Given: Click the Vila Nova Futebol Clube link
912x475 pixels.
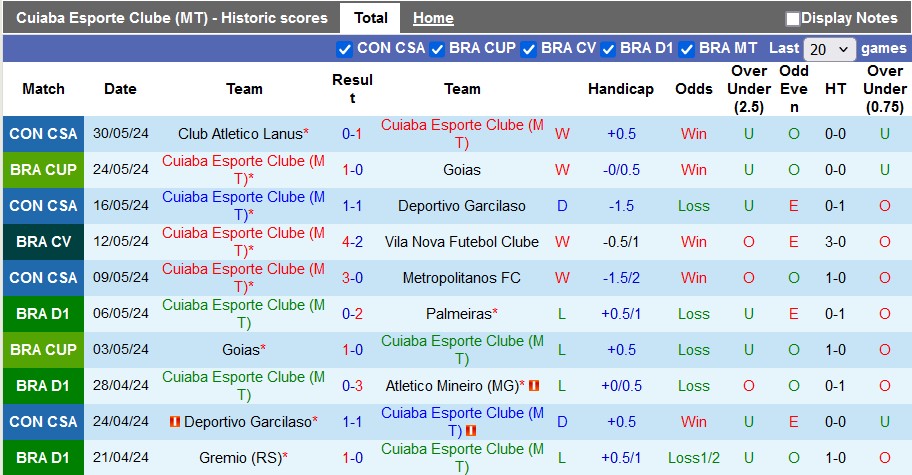Looking at the screenshot, I should pyautogui.click(x=461, y=242).
